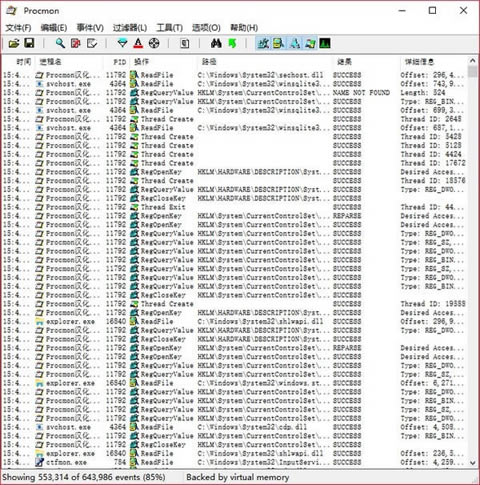
Task: Click the green Jump To arrow icon
Action: (232, 43)
